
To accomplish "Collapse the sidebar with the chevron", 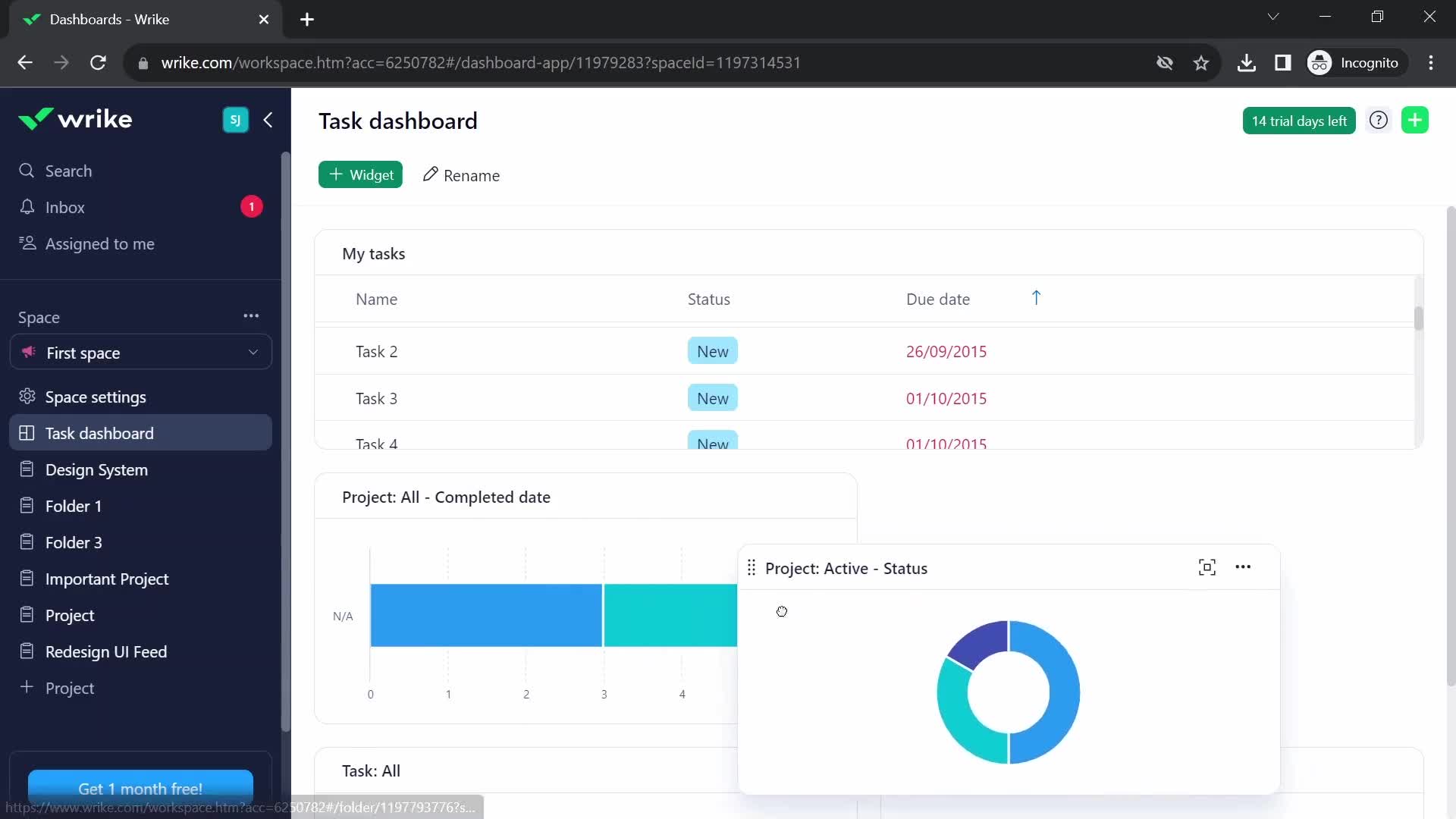I will pyautogui.click(x=268, y=120).
